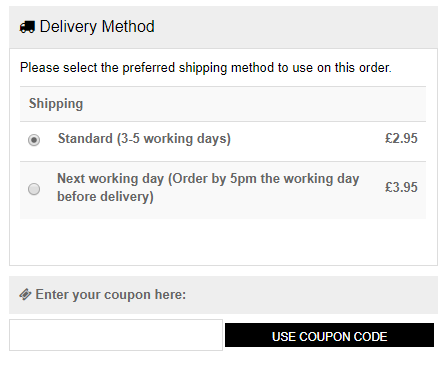
Task: Click the USE COUPON CODE button
Action: (x=329, y=335)
